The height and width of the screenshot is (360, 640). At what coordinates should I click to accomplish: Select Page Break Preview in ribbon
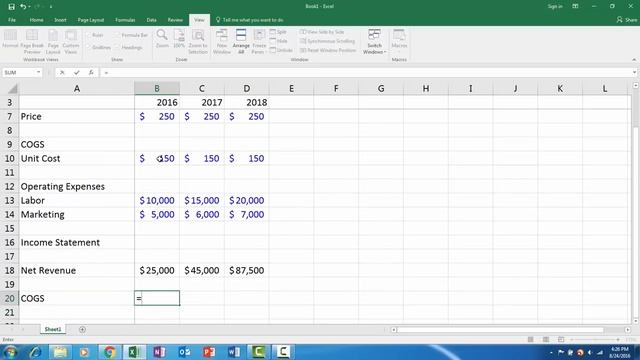pyautogui.click(x=32, y=42)
